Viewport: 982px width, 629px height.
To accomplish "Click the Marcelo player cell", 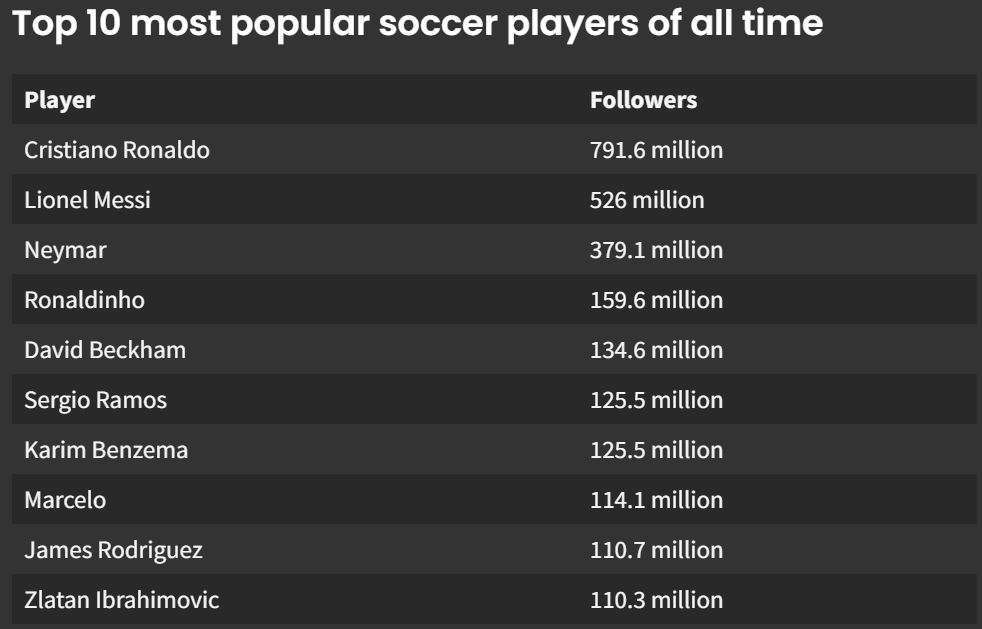I will (x=65, y=500).
